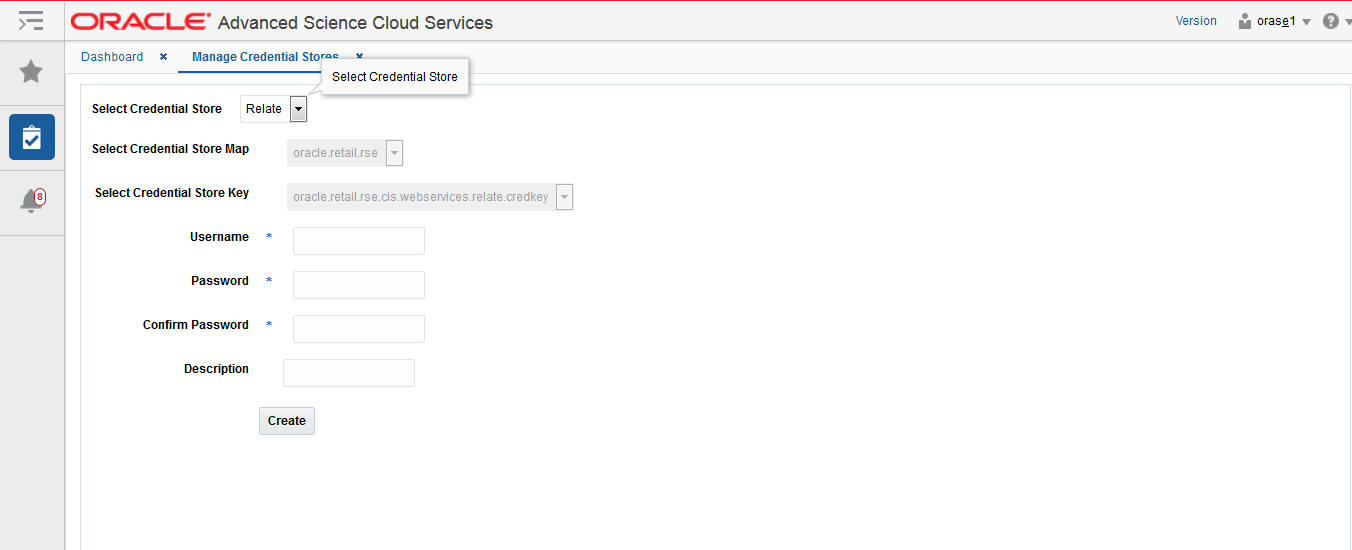Close the Manage Credential Stores tab
This screenshot has height=550, width=1352.
click(x=359, y=57)
